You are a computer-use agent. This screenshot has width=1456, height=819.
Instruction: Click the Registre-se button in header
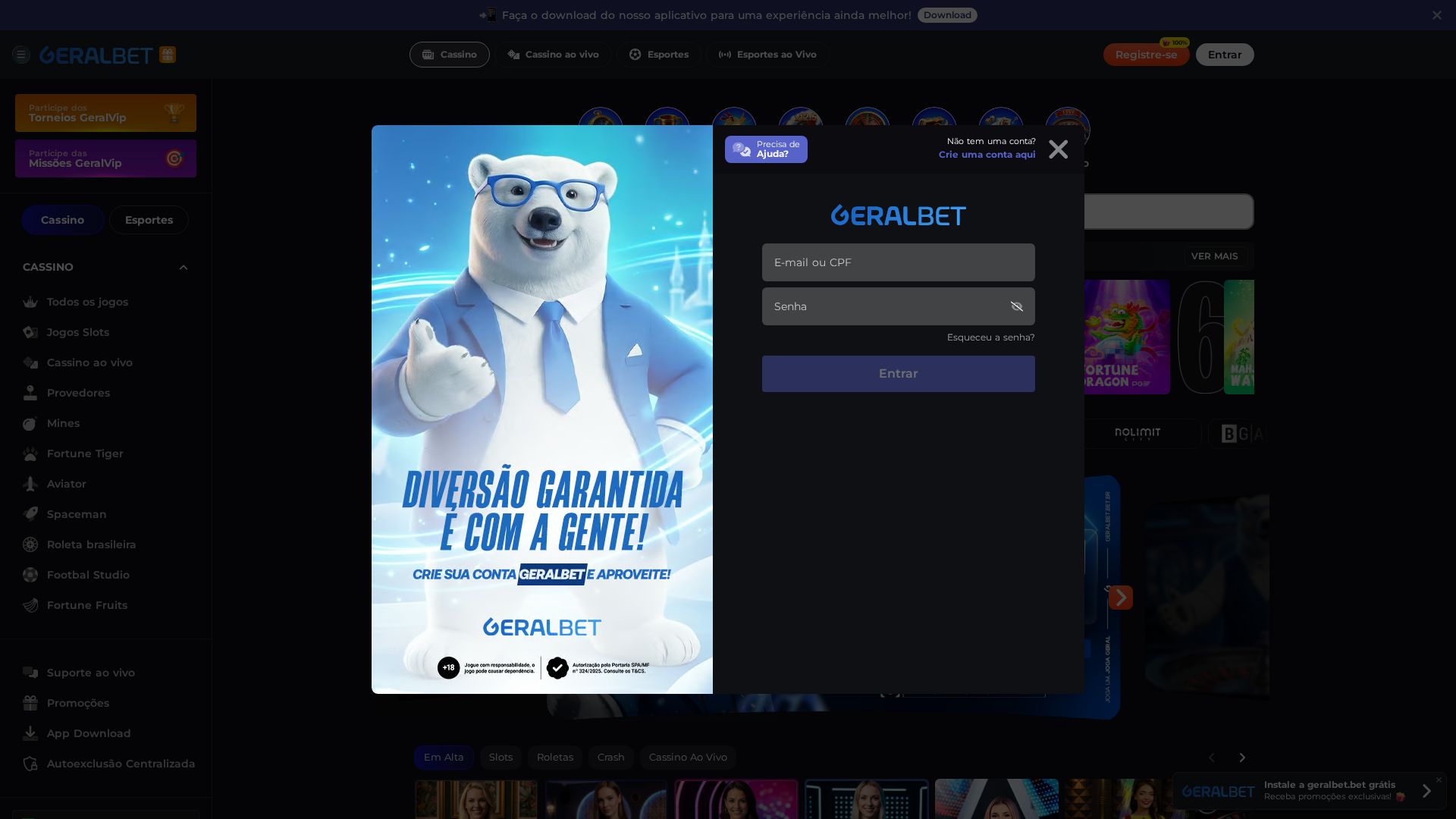pos(1146,55)
